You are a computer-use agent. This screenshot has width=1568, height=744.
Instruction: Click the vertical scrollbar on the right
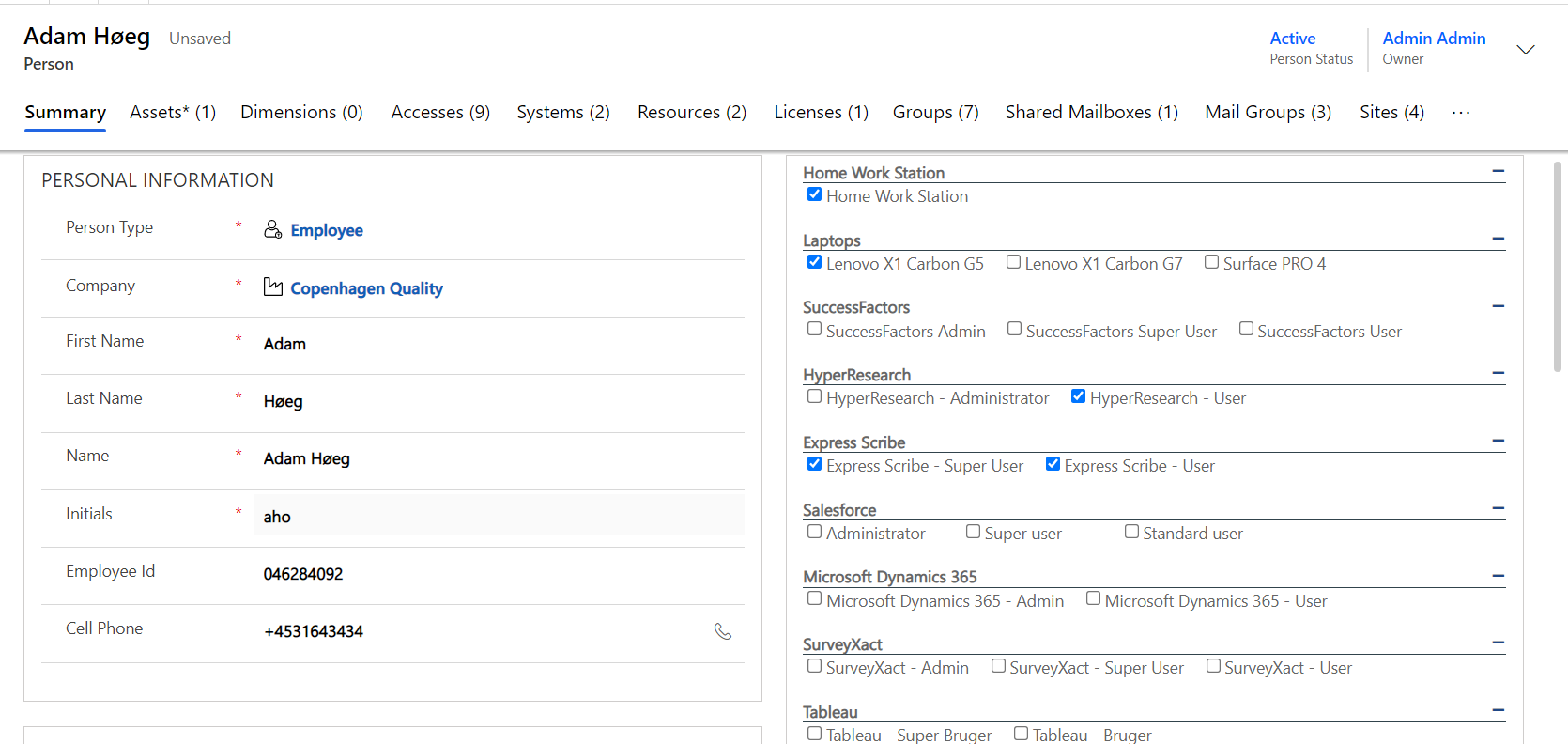click(1557, 267)
